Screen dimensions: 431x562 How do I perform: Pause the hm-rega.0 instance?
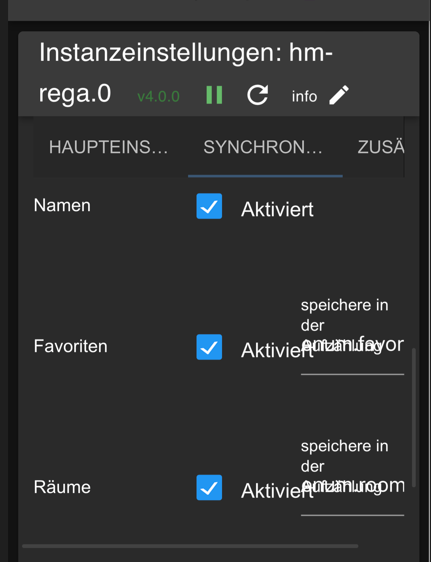click(214, 95)
